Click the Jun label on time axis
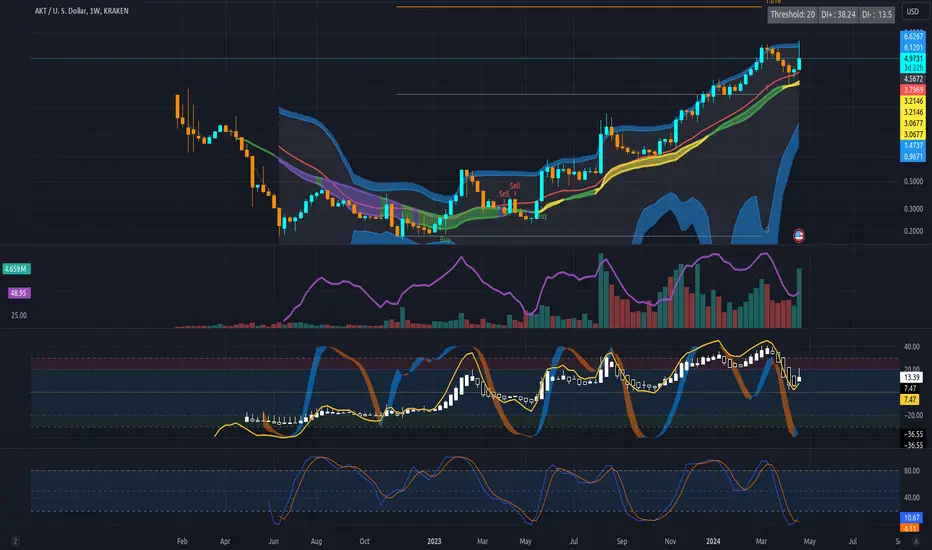Image resolution: width=932 pixels, height=550 pixels. 273,541
